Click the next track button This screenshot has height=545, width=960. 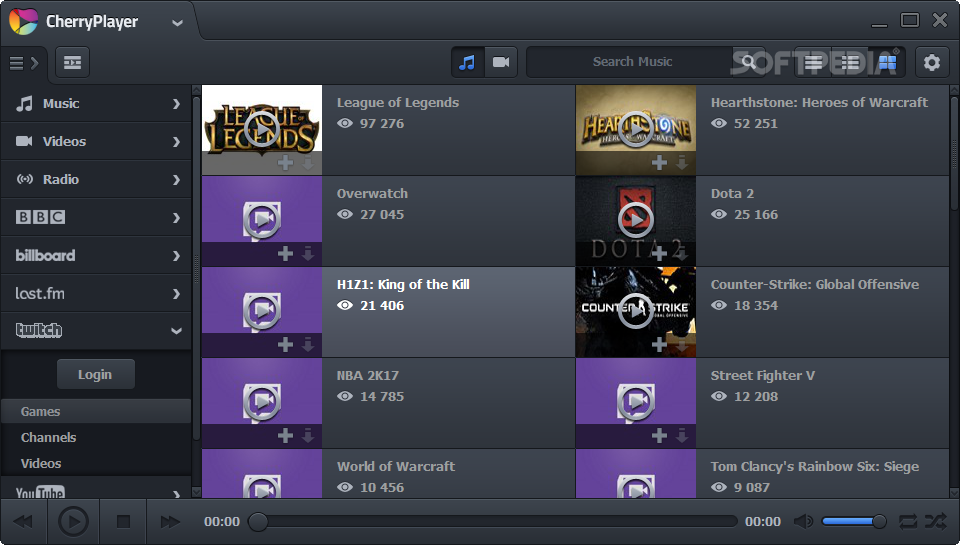tap(170, 522)
